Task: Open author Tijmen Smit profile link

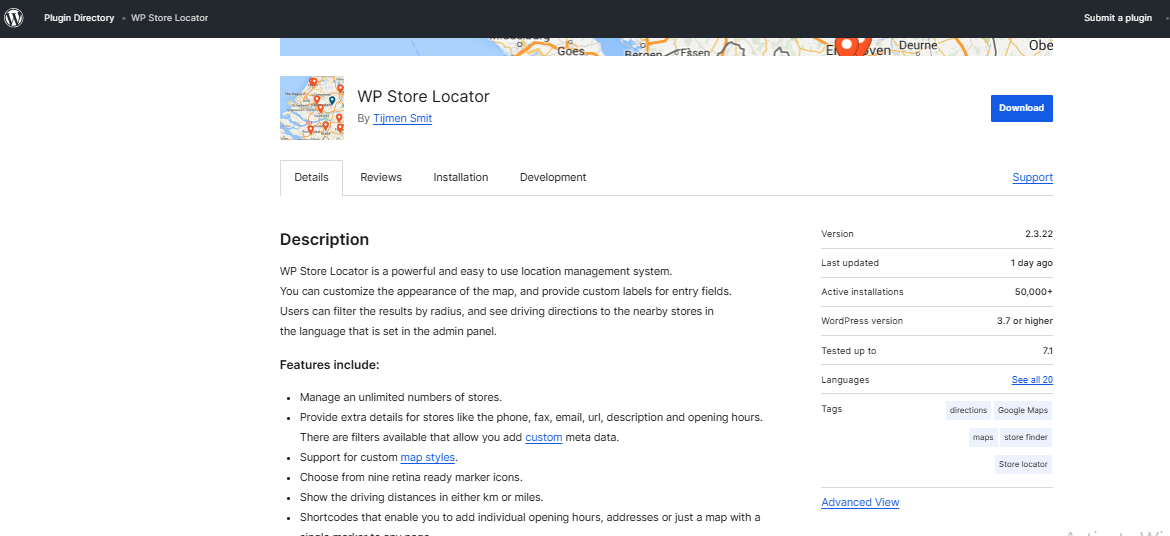Action: (x=402, y=119)
